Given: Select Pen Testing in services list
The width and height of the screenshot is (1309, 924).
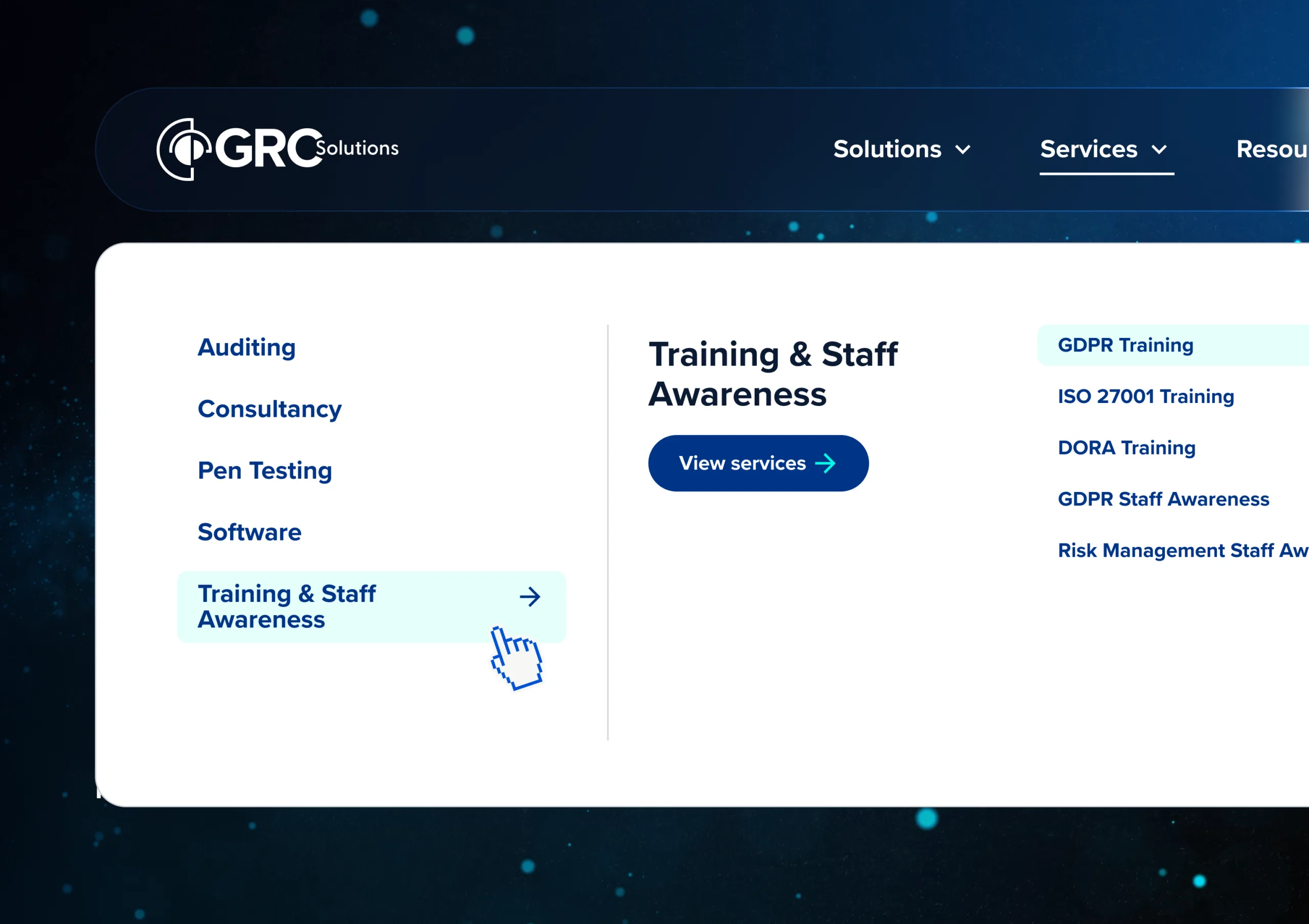Looking at the screenshot, I should tap(264, 471).
